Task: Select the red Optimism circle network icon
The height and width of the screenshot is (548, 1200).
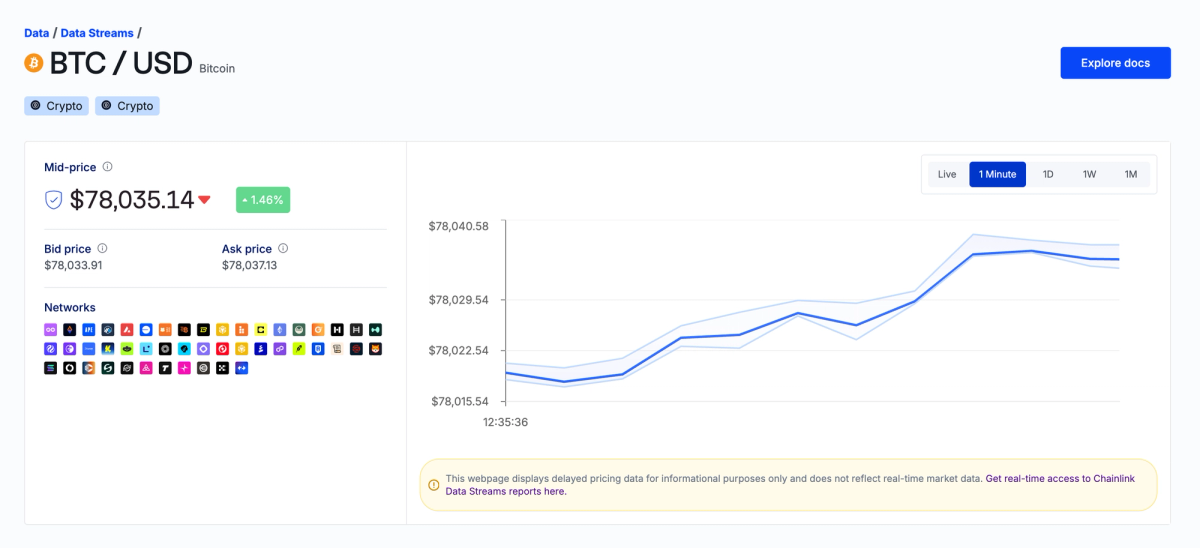Action: click(x=222, y=349)
